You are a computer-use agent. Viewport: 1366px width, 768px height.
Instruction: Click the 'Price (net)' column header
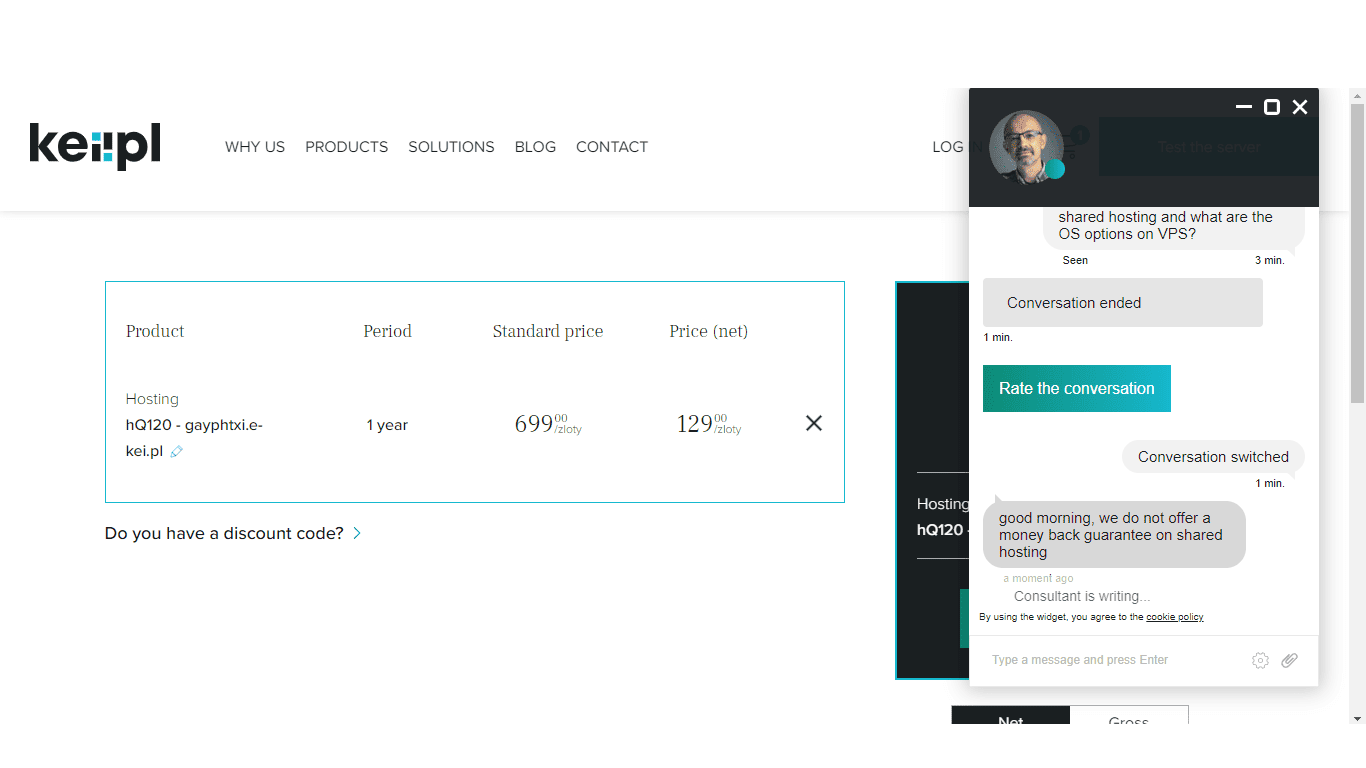point(709,331)
